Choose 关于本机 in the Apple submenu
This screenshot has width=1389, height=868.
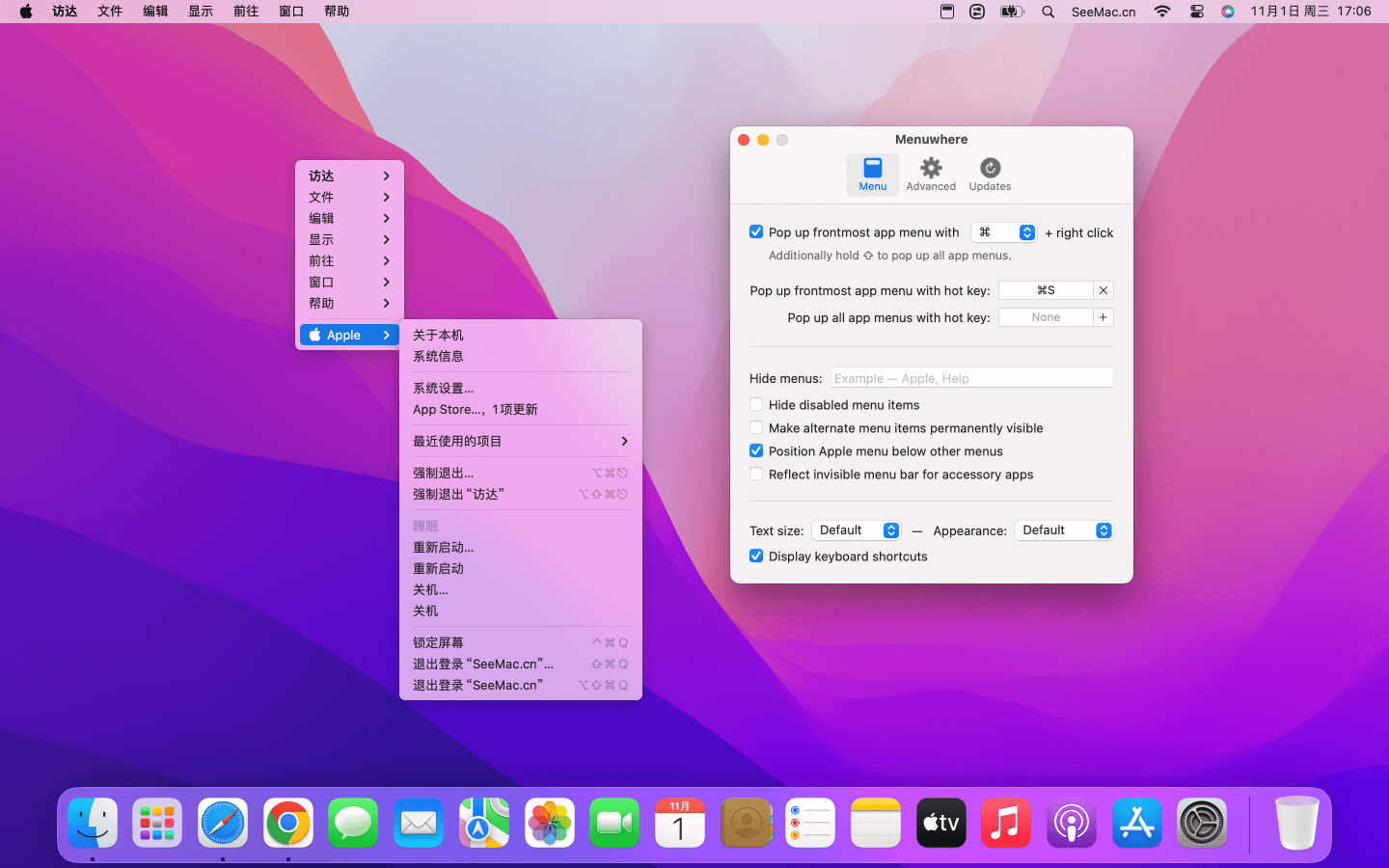tap(439, 335)
